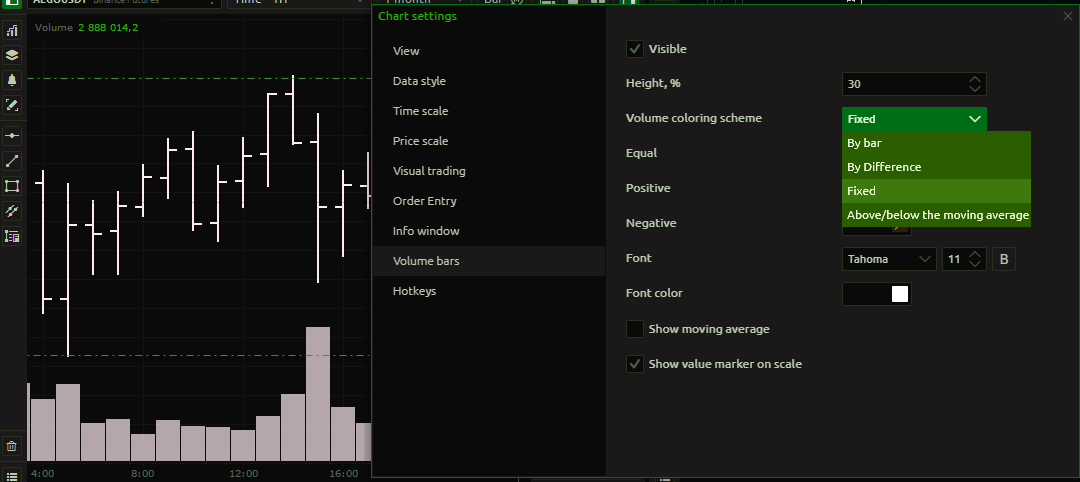Choose 'By Difference' coloring option
Image resolution: width=1080 pixels, height=482 pixels.
pyautogui.click(x=884, y=167)
